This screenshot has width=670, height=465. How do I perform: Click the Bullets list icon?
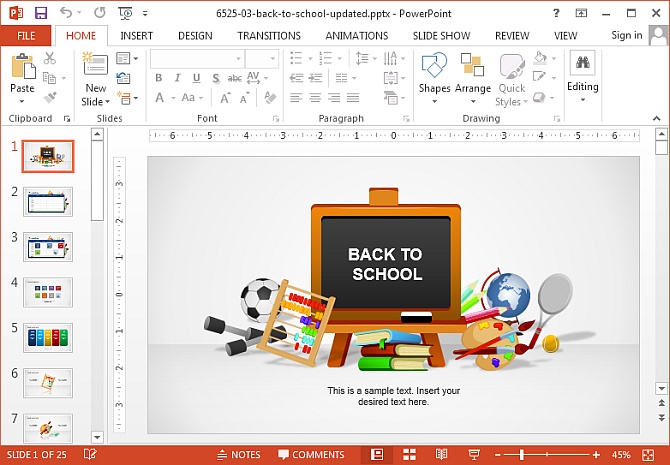point(296,58)
